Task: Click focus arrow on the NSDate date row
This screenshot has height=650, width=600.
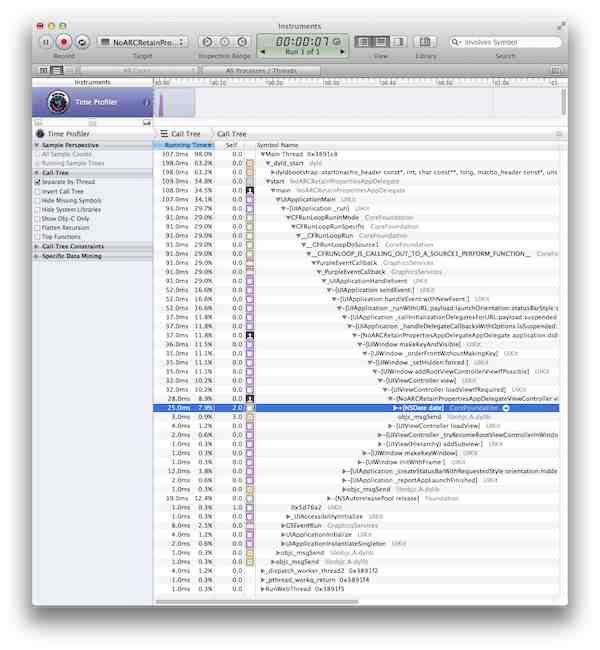Action: tap(506, 408)
